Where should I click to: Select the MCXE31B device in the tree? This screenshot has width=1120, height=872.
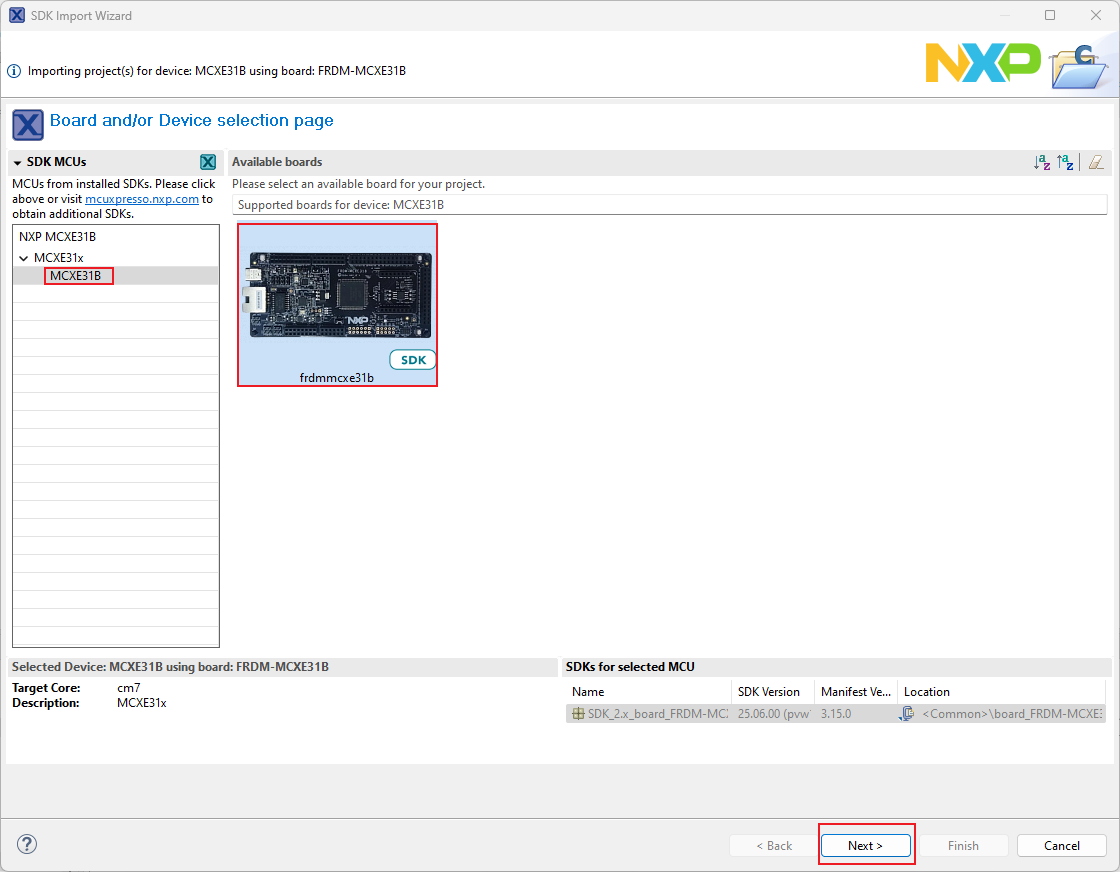[76, 276]
